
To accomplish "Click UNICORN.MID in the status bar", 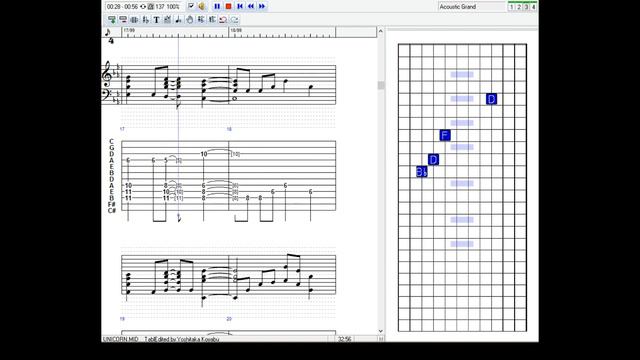I will (x=120, y=339).
